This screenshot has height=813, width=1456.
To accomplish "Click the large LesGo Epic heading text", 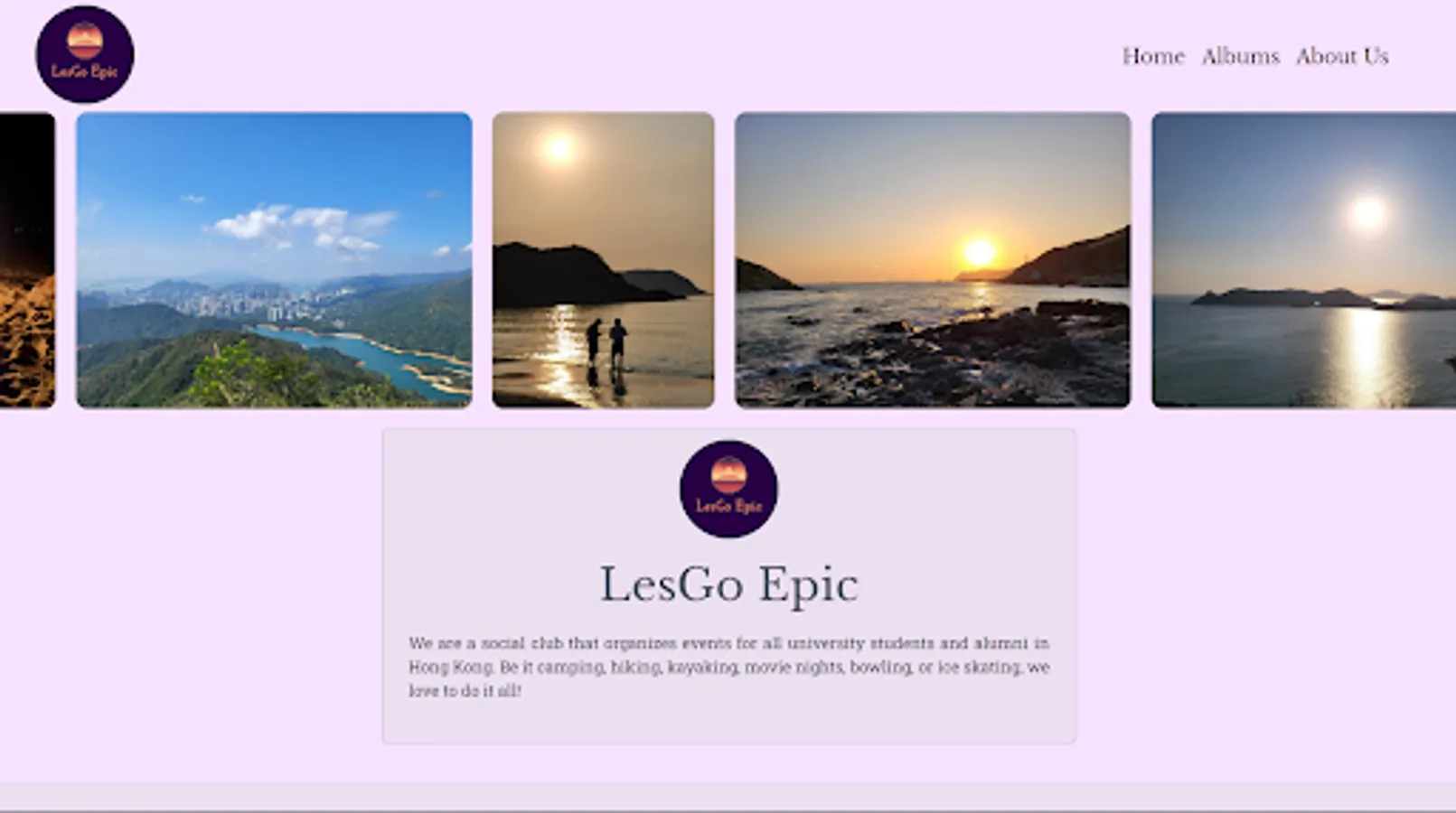I will 728,584.
